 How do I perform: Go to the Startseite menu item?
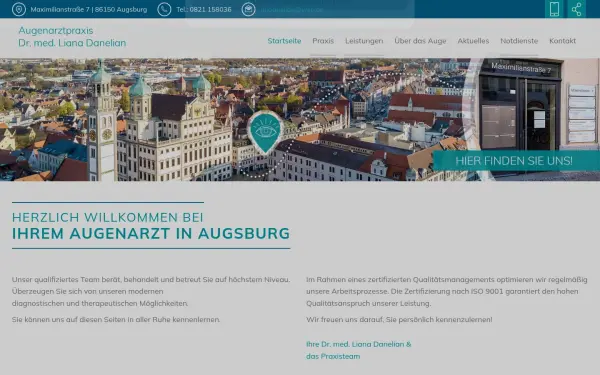(x=284, y=41)
